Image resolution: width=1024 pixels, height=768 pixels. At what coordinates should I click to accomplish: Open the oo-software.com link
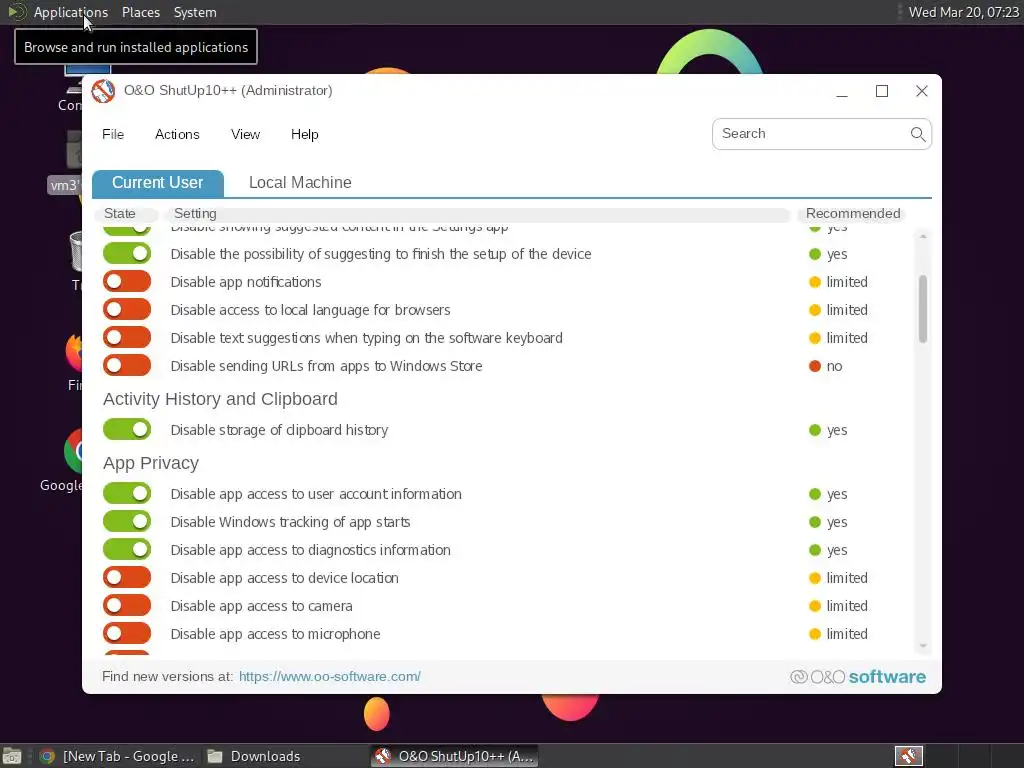point(330,677)
